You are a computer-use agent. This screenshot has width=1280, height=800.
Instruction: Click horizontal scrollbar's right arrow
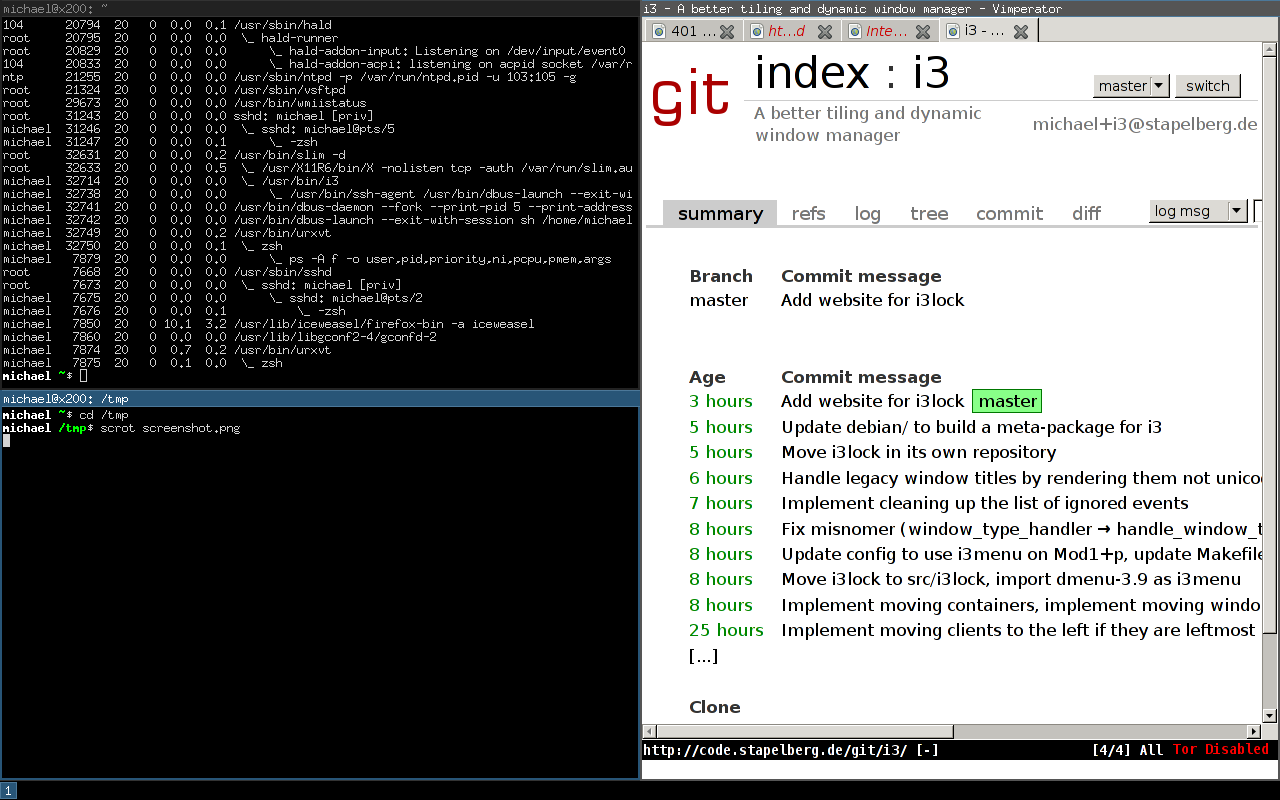[1254, 732]
